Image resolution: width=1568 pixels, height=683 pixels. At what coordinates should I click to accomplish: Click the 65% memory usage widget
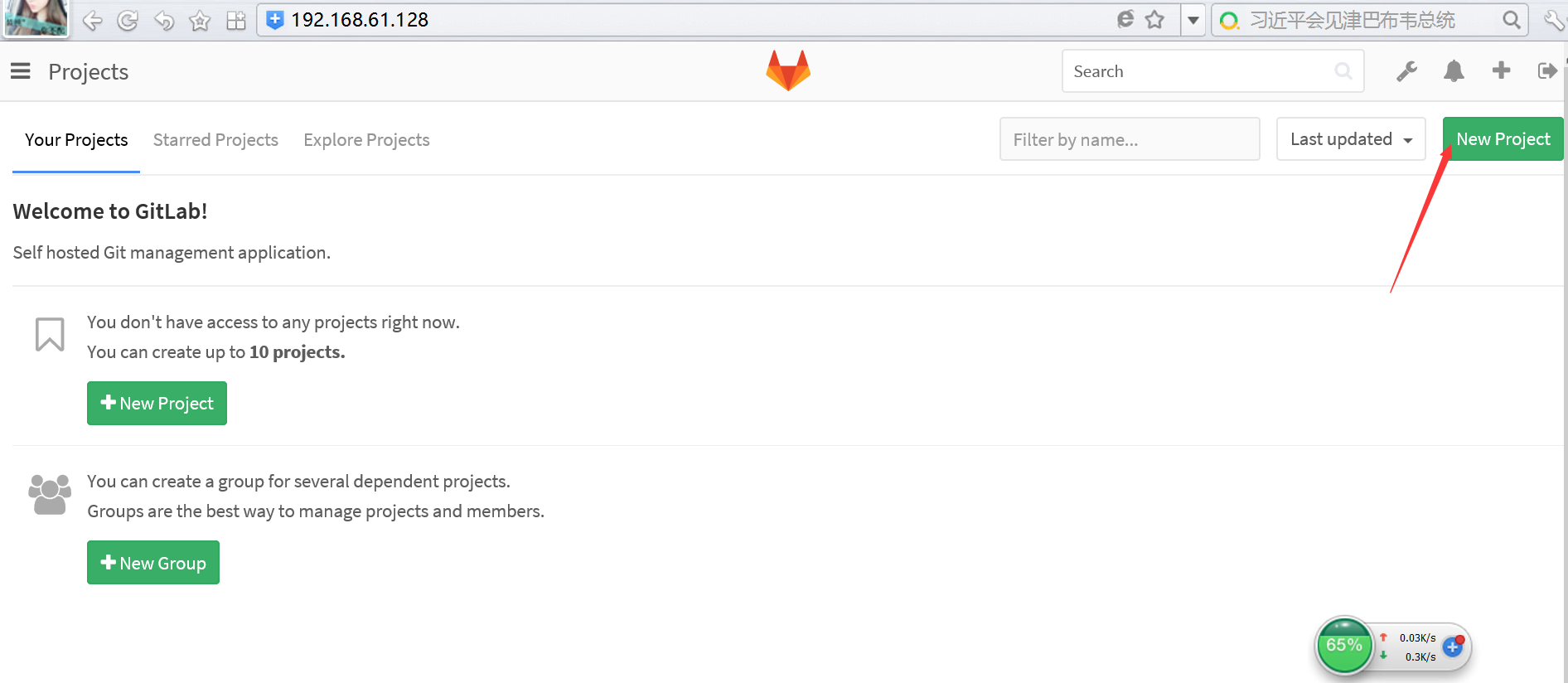(x=1343, y=645)
